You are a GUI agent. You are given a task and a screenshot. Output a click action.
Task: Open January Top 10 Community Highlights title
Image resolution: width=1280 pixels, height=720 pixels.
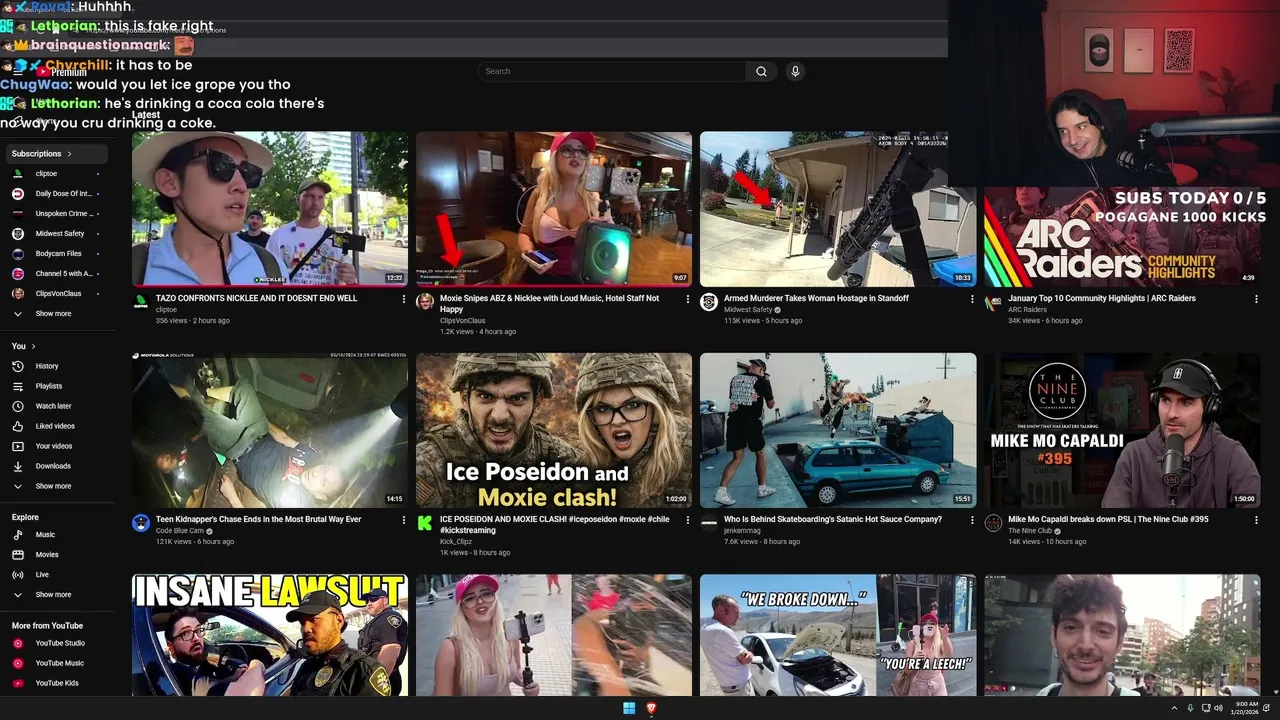1101,298
